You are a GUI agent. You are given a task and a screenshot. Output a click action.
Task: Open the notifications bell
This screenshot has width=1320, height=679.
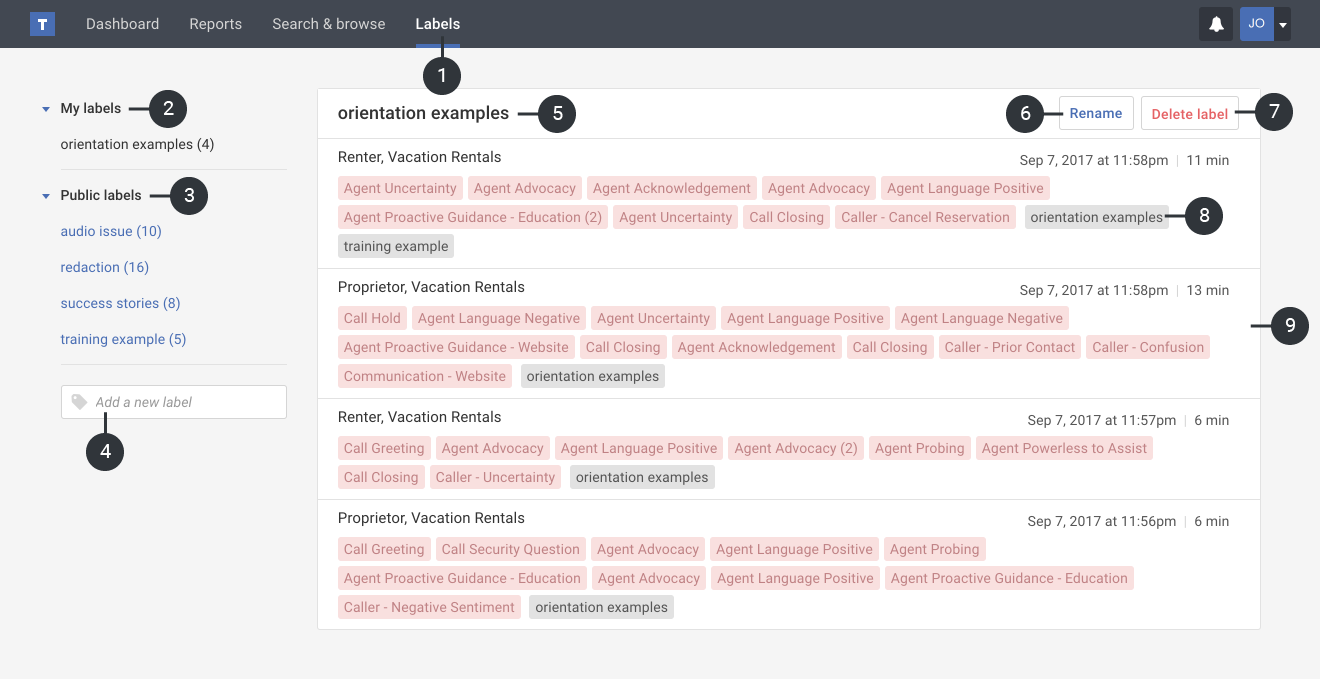pyautogui.click(x=1216, y=24)
